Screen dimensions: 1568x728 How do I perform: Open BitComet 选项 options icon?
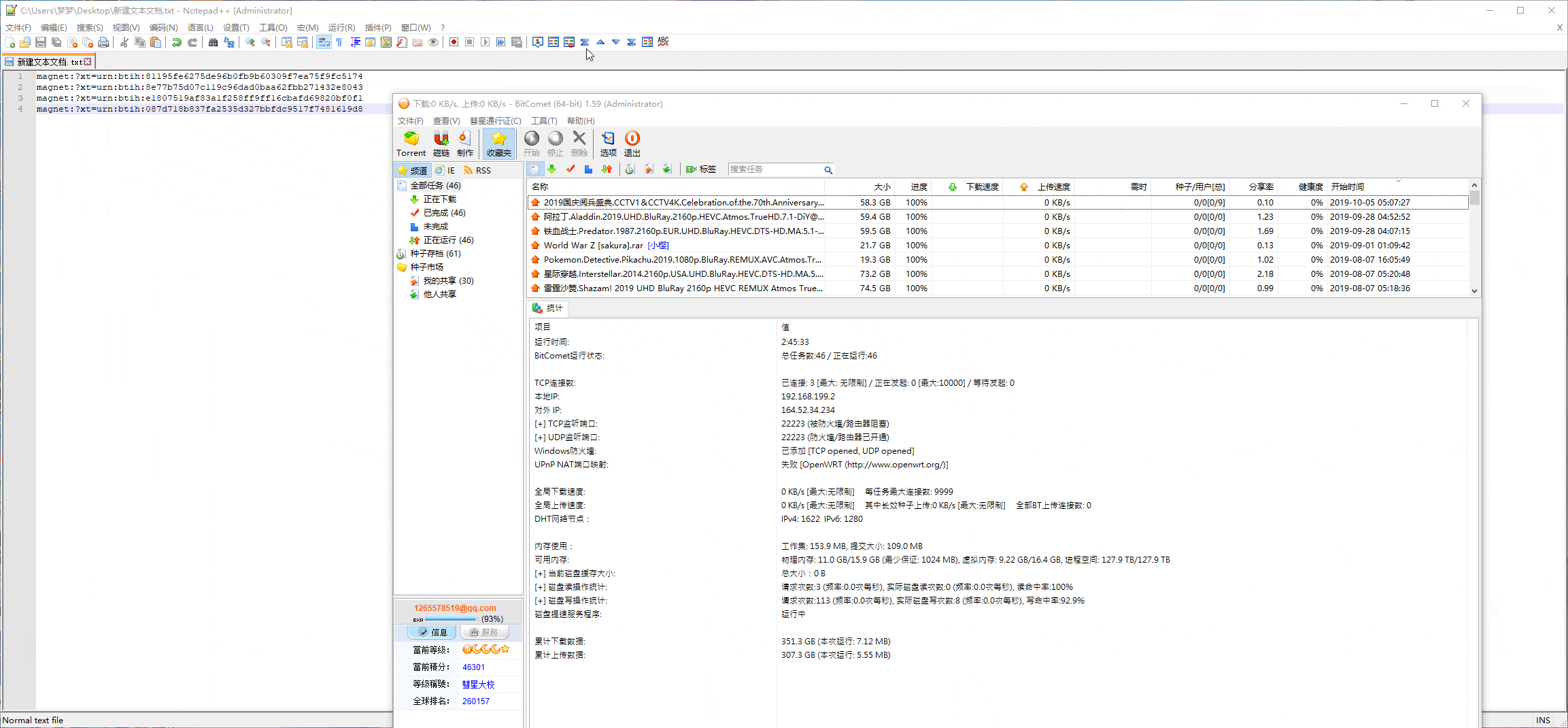tap(608, 144)
